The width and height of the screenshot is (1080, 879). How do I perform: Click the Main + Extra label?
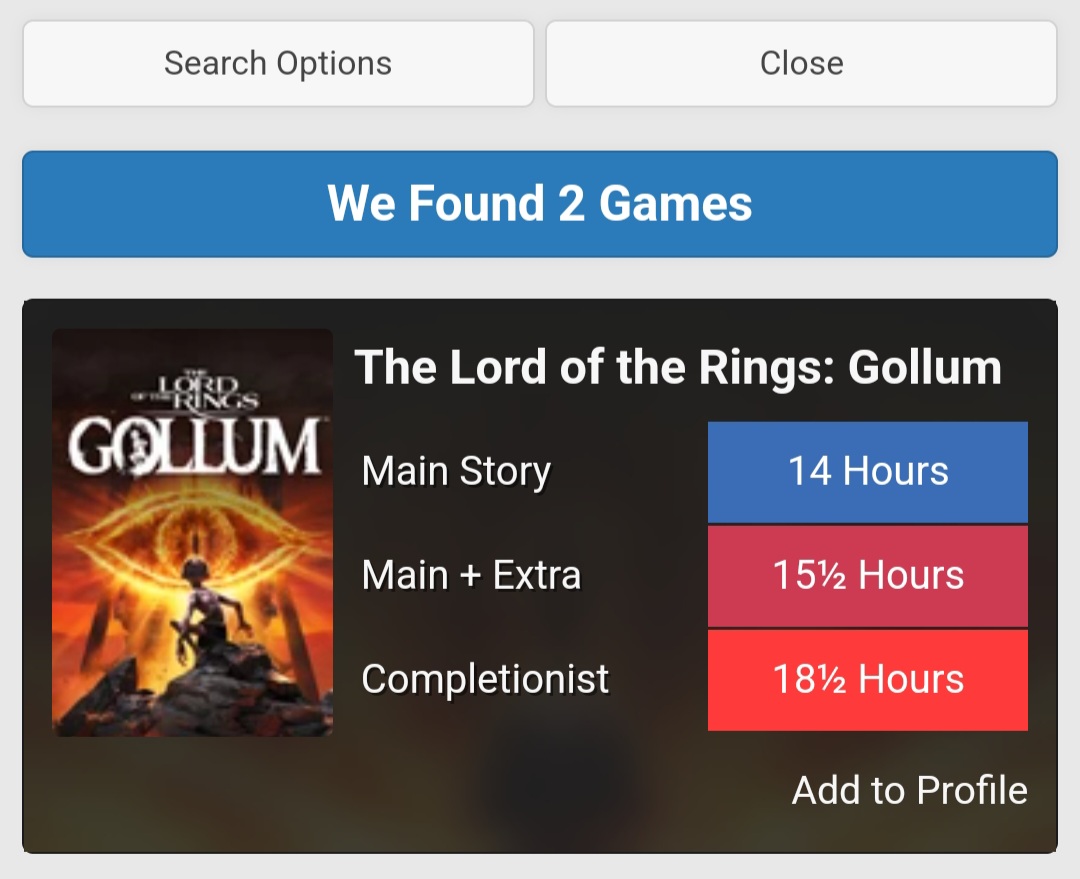click(x=471, y=575)
